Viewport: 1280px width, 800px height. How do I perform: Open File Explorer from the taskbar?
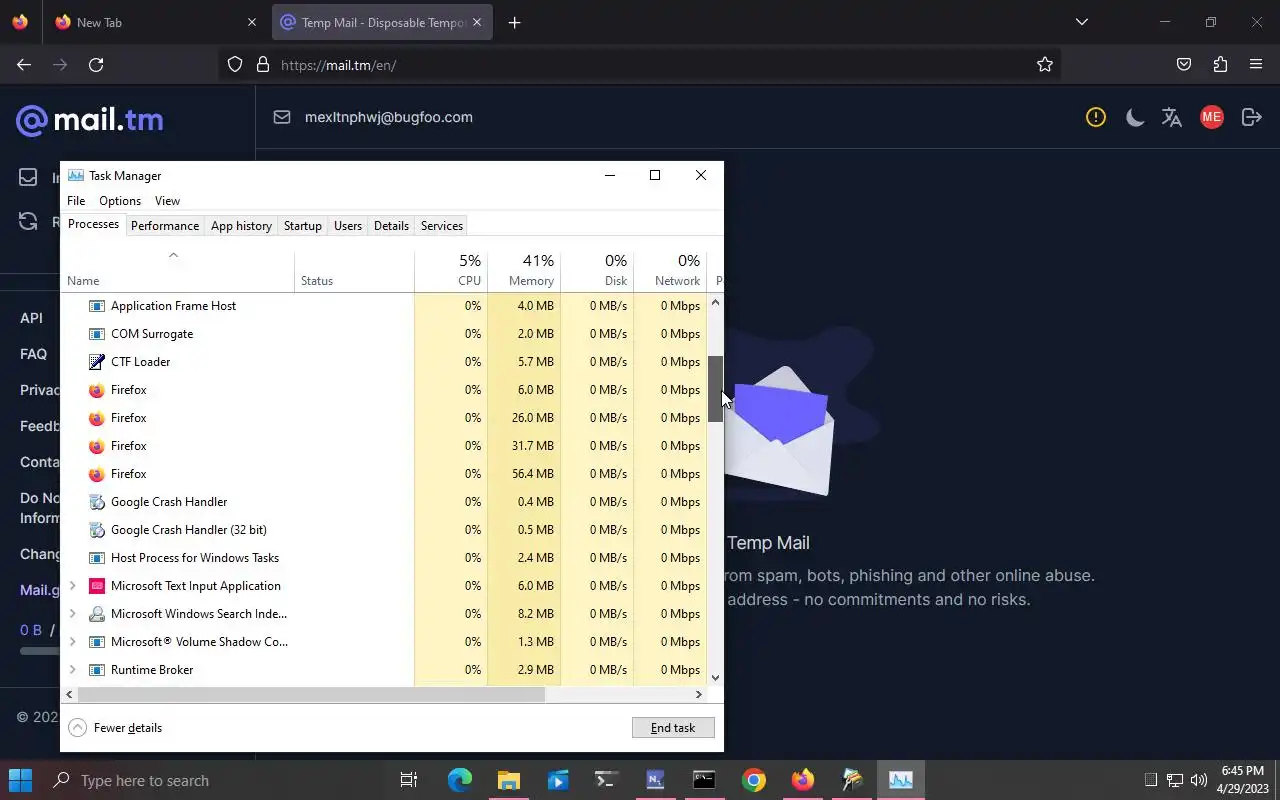click(509, 780)
